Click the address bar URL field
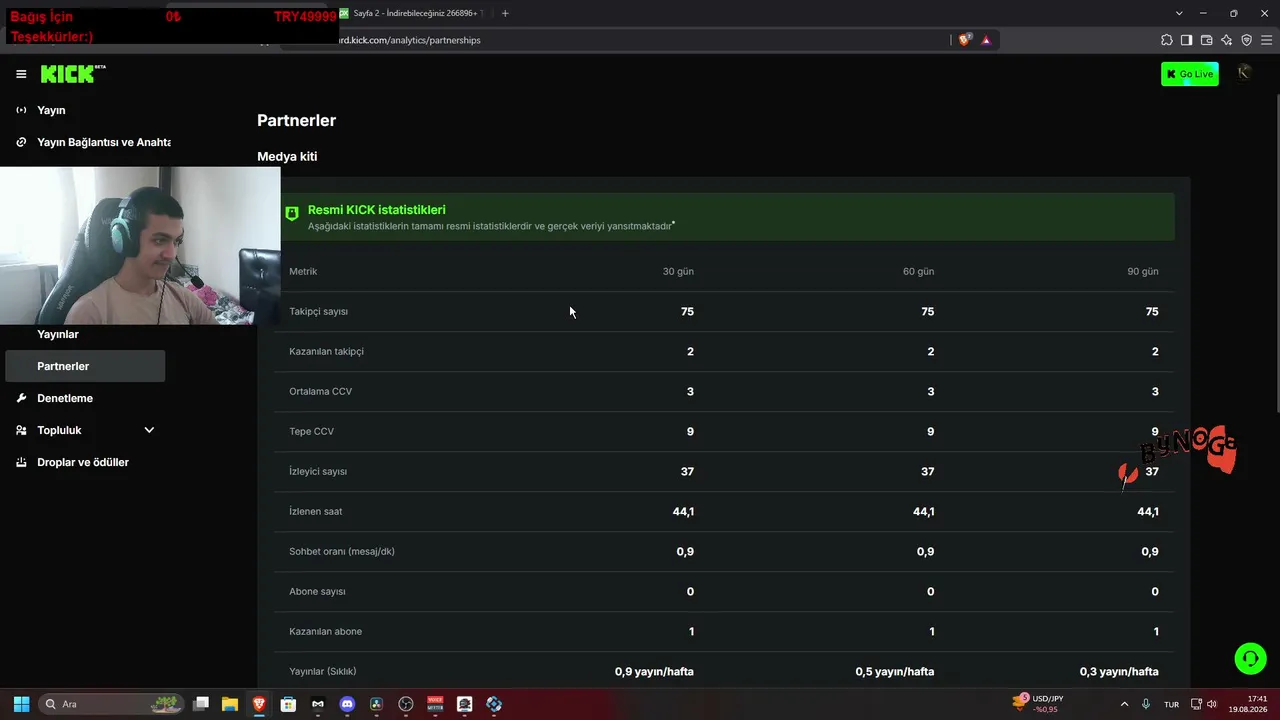The width and height of the screenshot is (1280, 720). 640,40
